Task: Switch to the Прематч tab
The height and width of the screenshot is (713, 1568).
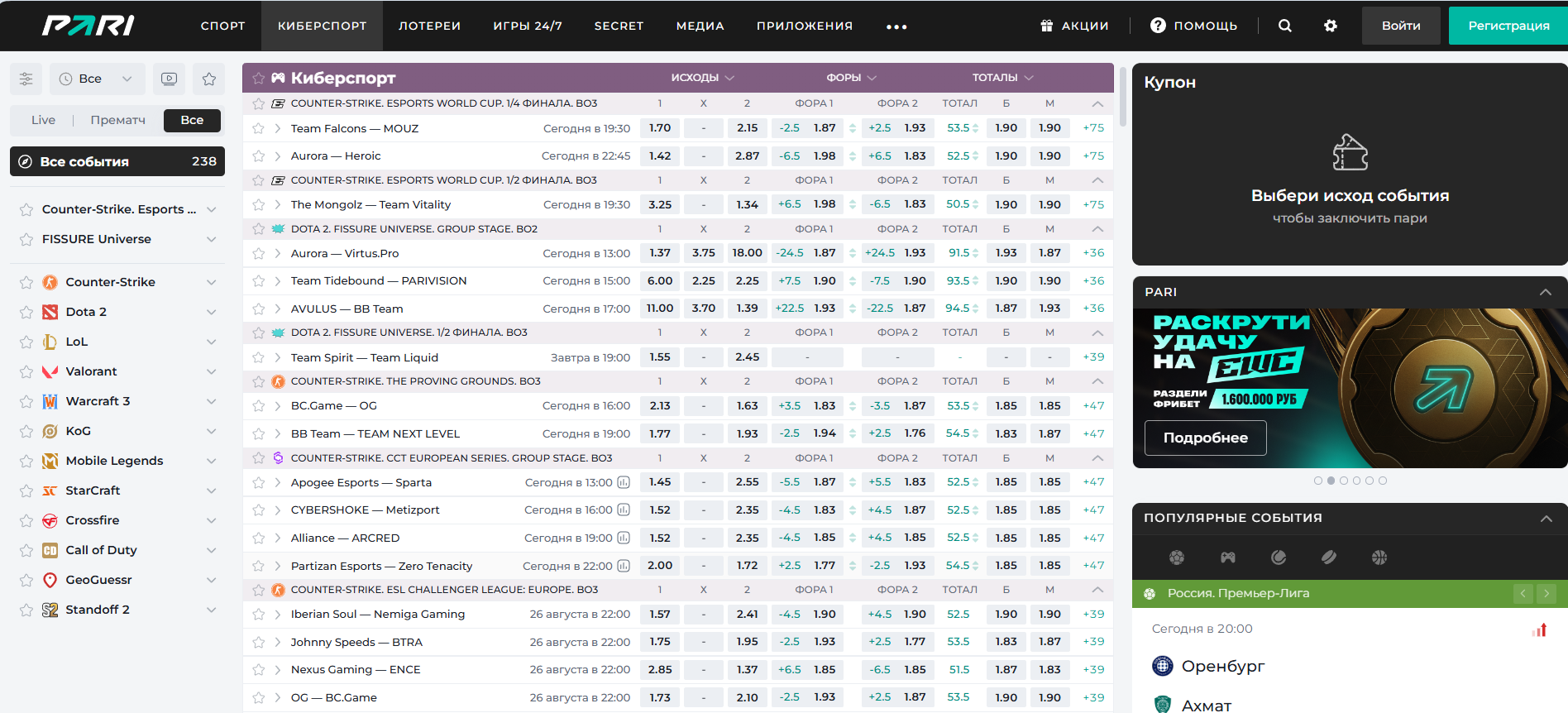Action: point(117,120)
